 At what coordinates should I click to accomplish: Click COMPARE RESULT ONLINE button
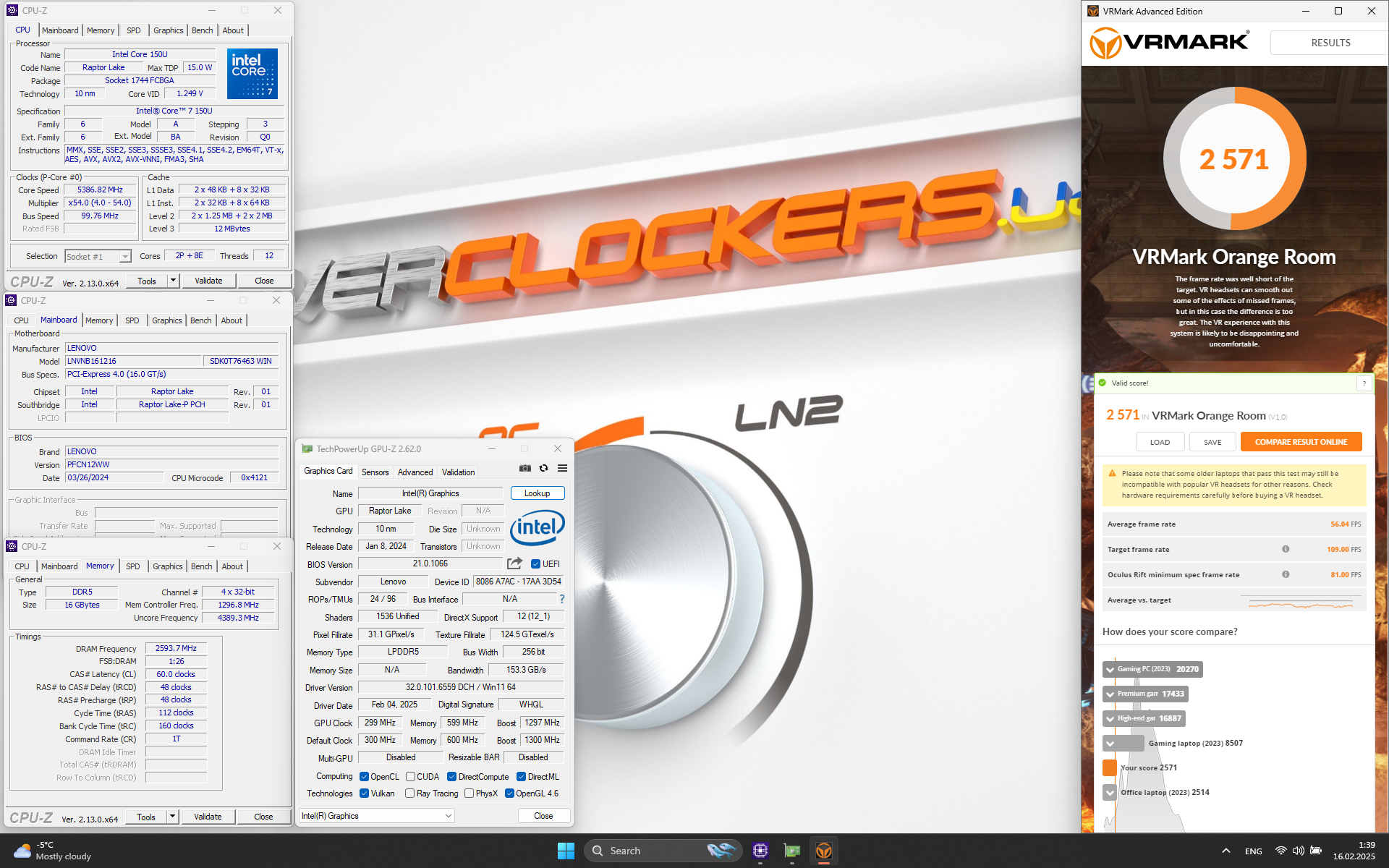pyautogui.click(x=1301, y=442)
